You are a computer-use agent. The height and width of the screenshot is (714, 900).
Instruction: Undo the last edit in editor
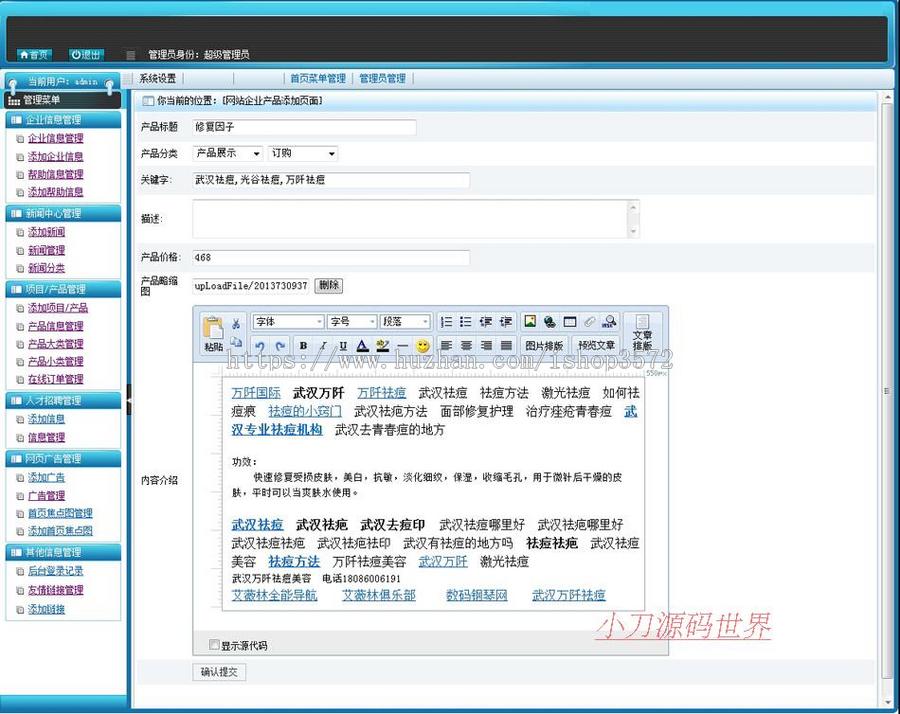pyautogui.click(x=260, y=346)
